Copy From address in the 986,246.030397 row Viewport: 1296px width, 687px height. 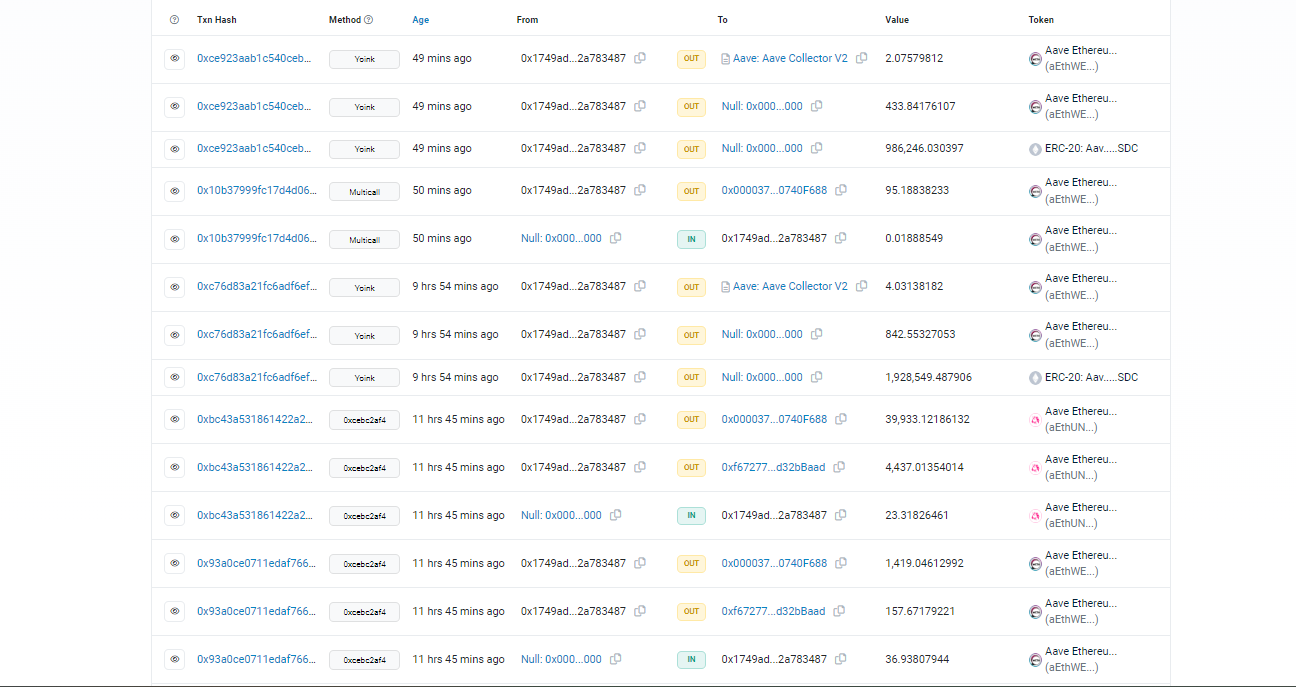(x=640, y=148)
